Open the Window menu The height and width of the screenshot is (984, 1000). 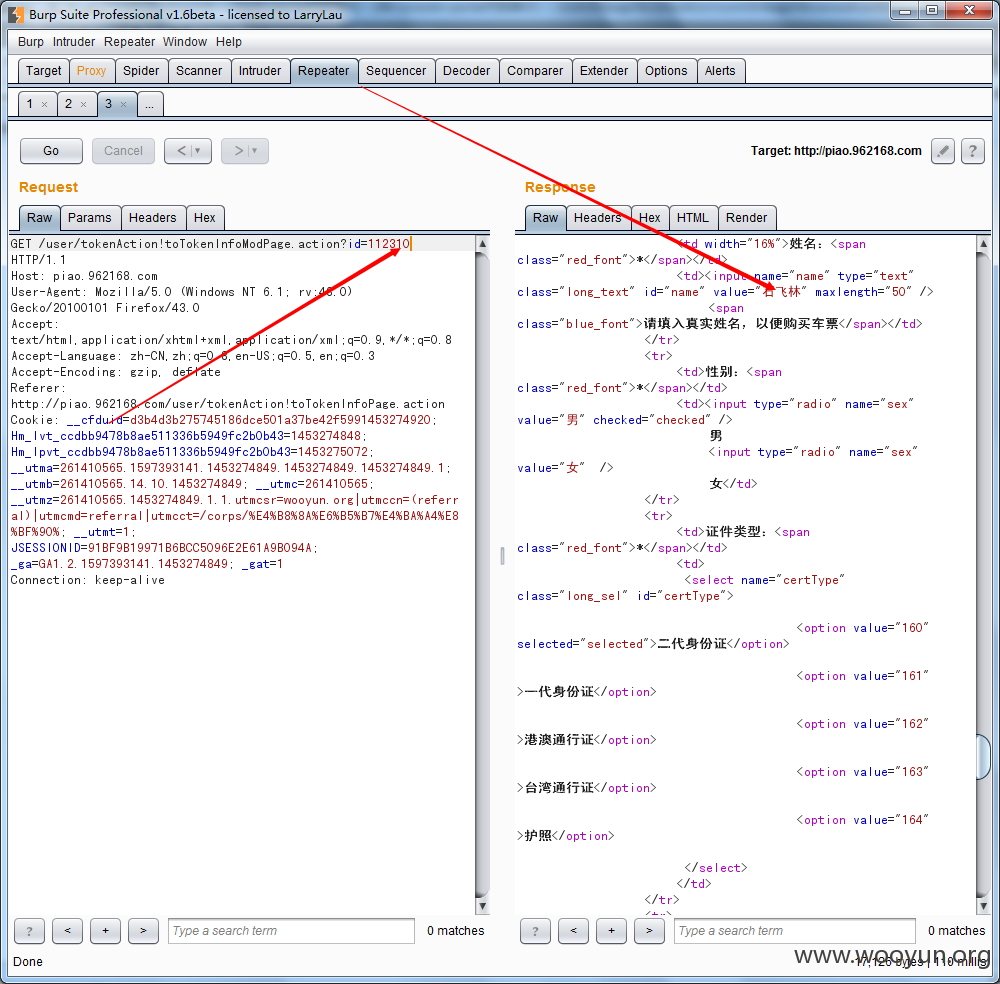click(x=185, y=41)
